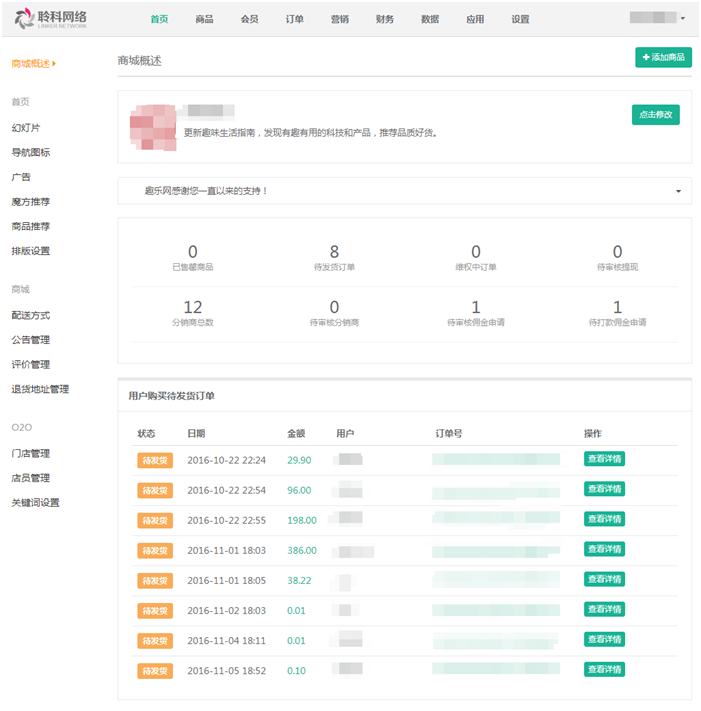Expand the 趣乐网 notice dropdown
This screenshot has height=711, width=701.
[x=678, y=190]
